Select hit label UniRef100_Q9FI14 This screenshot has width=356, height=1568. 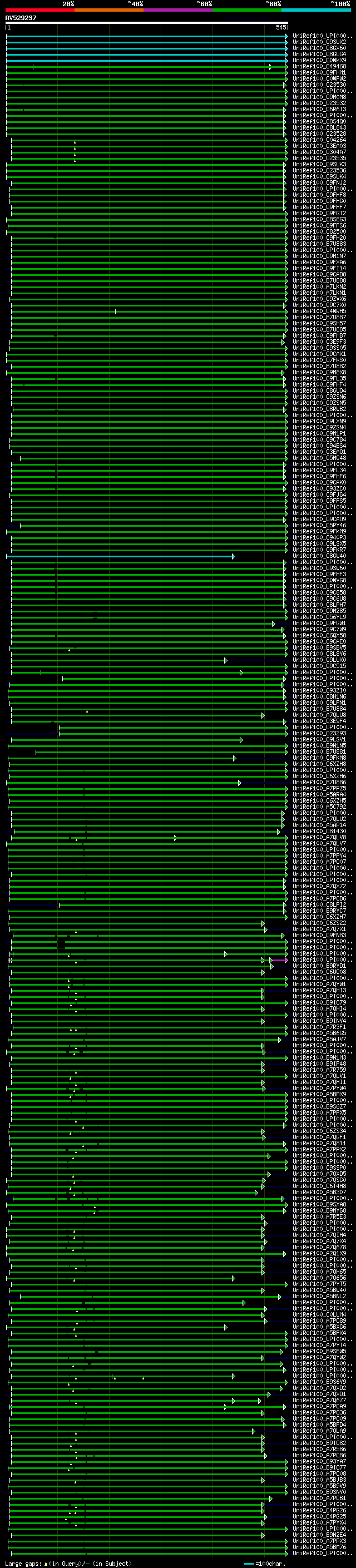point(319,269)
